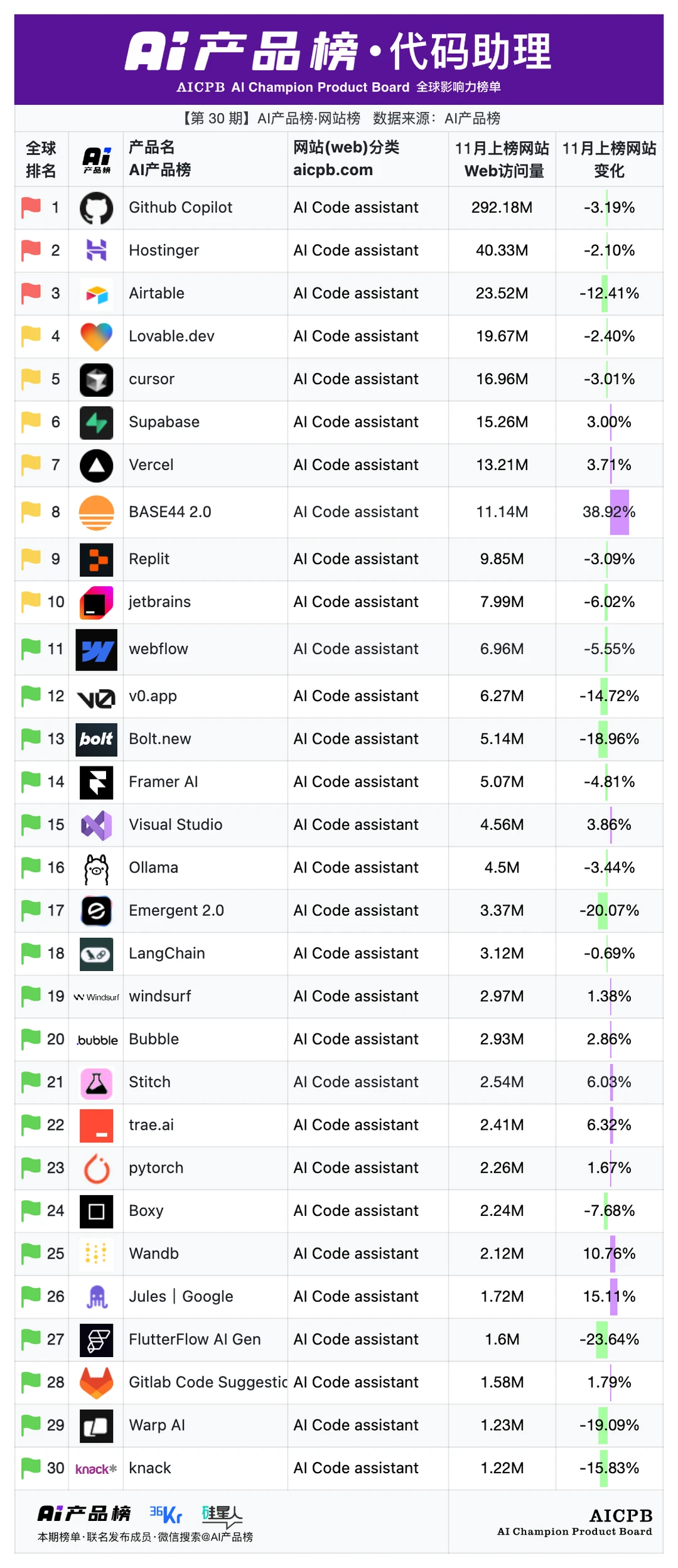Click the Framer AI logo icon
Image resolution: width=678 pixels, height=1568 pixels.
(96, 782)
